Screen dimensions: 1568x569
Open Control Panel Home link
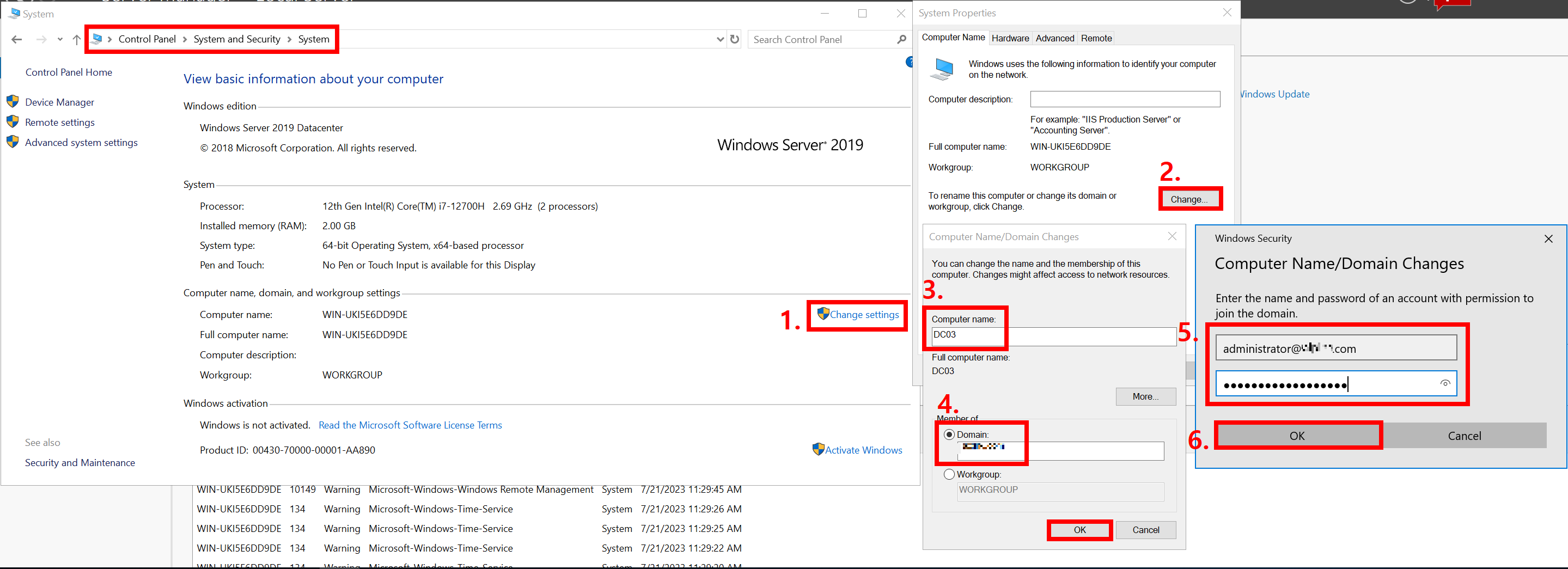coord(69,72)
